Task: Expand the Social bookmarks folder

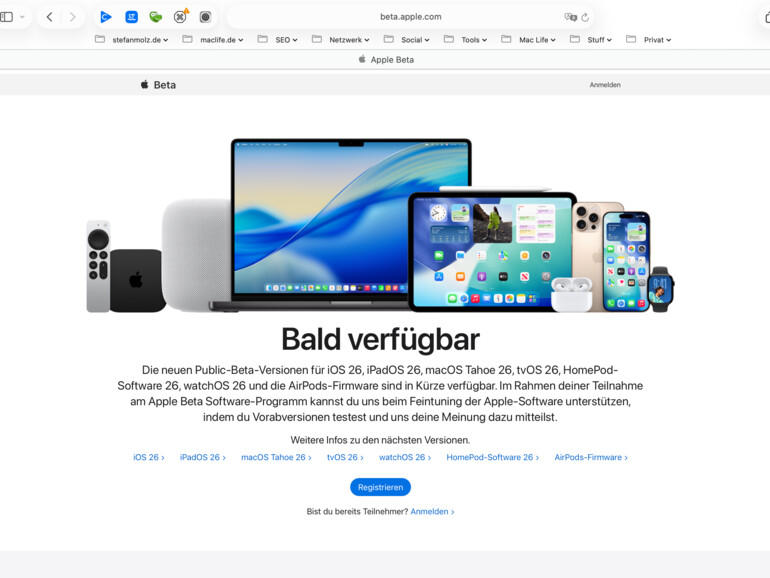Action: tap(407, 40)
